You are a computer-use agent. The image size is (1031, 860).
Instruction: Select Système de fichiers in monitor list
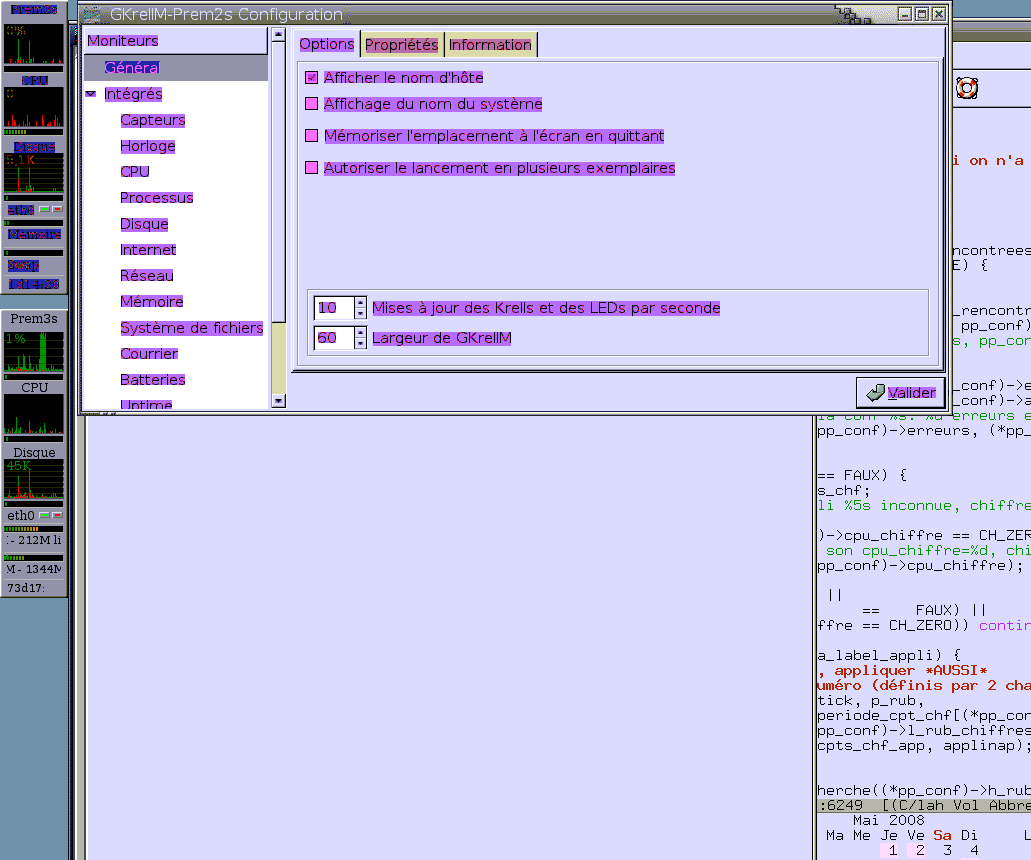(192, 328)
